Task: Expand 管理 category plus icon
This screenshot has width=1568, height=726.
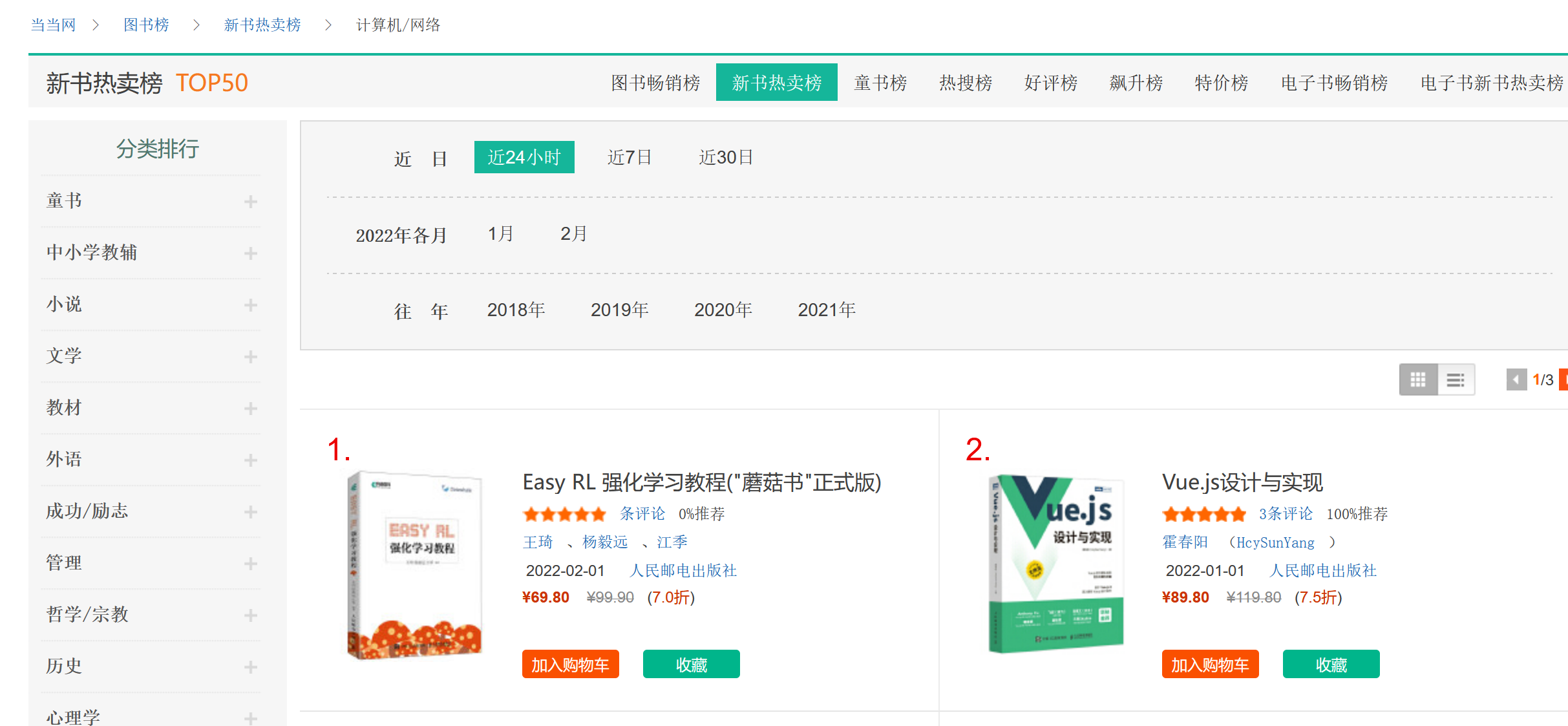Action: coord(251,564)
